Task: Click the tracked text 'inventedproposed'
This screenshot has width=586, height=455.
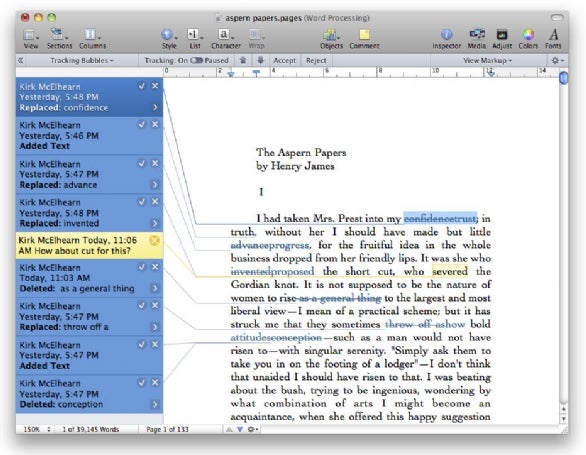Action: click(272, 271)
